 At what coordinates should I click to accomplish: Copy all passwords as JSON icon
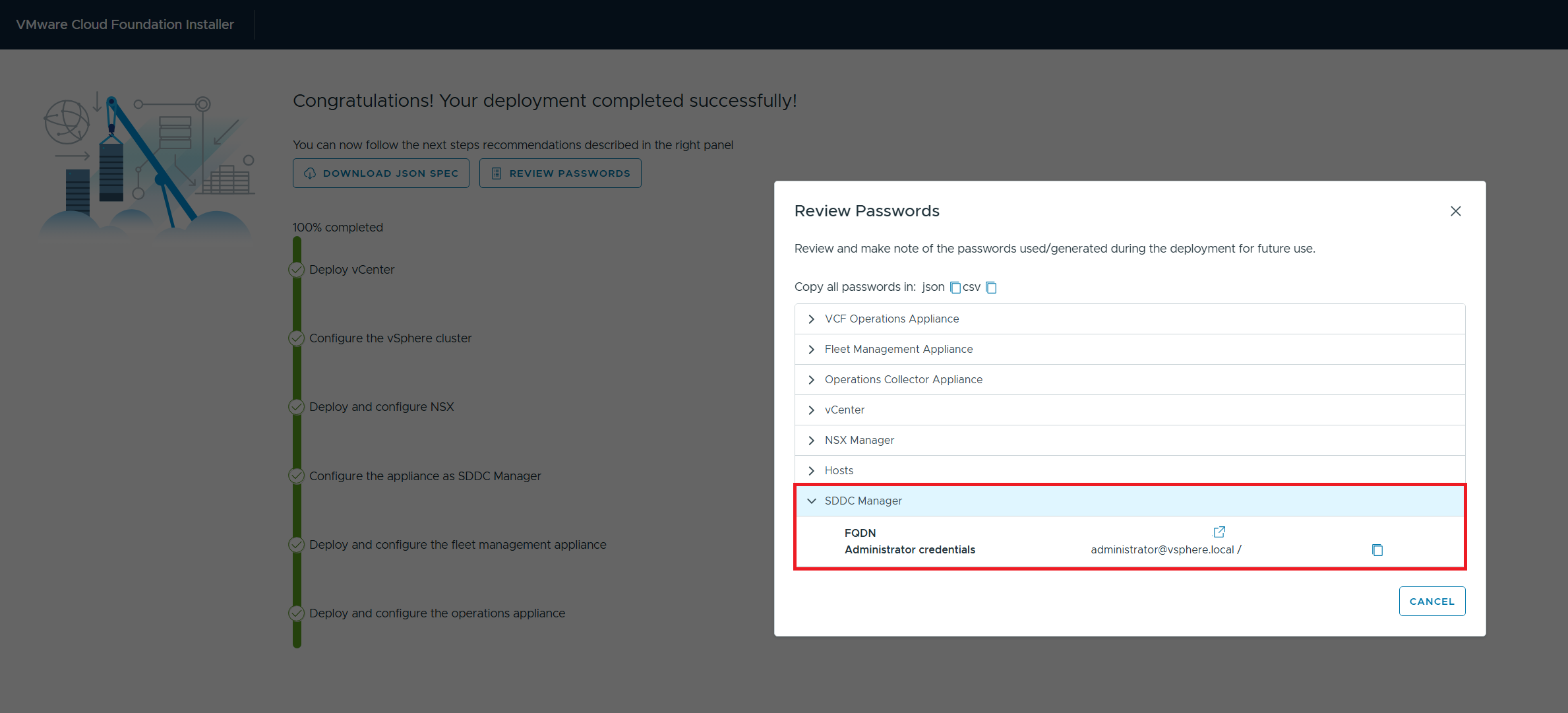tap(955, 288)
